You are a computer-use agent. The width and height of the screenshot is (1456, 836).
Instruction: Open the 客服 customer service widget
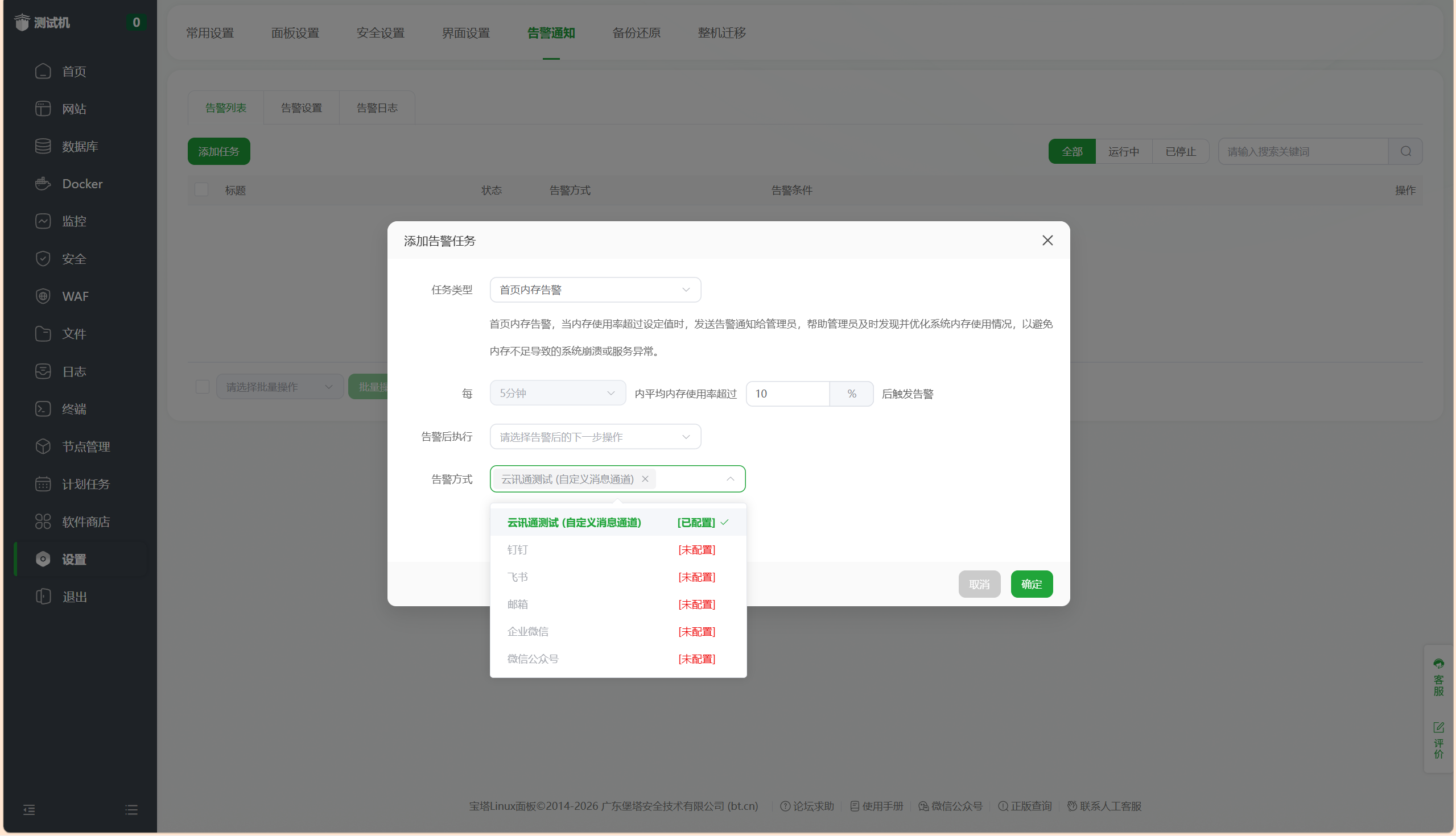click(x=1439, y=677)
